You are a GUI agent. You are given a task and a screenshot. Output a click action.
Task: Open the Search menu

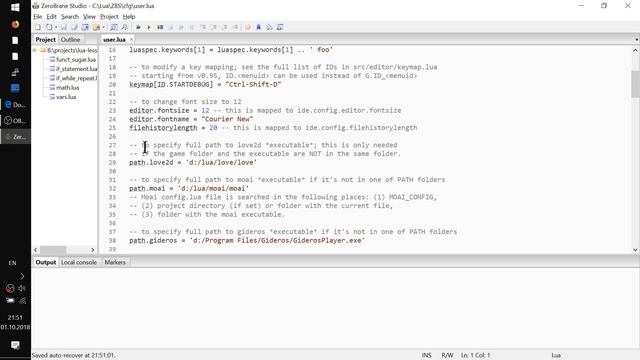[x=70, y=17]
